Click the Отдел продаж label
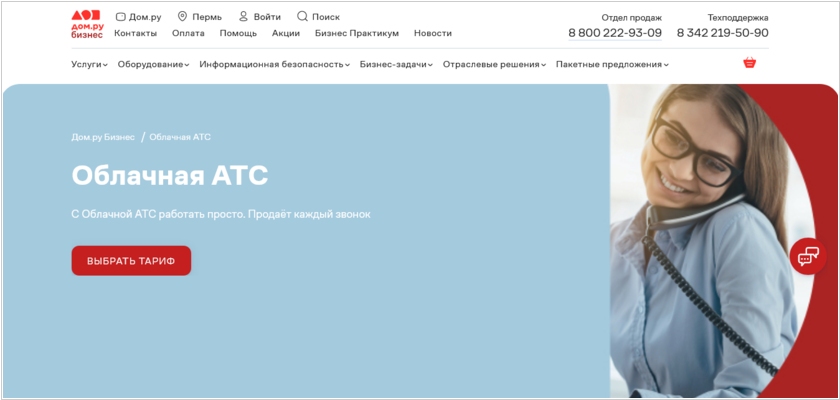The width and height of the screenshot is (840, 400). 632,18
